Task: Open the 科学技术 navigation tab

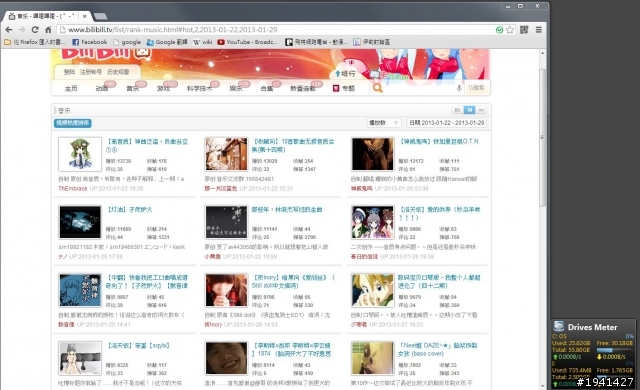Action: pyautogui.click(x=200, y=88)
